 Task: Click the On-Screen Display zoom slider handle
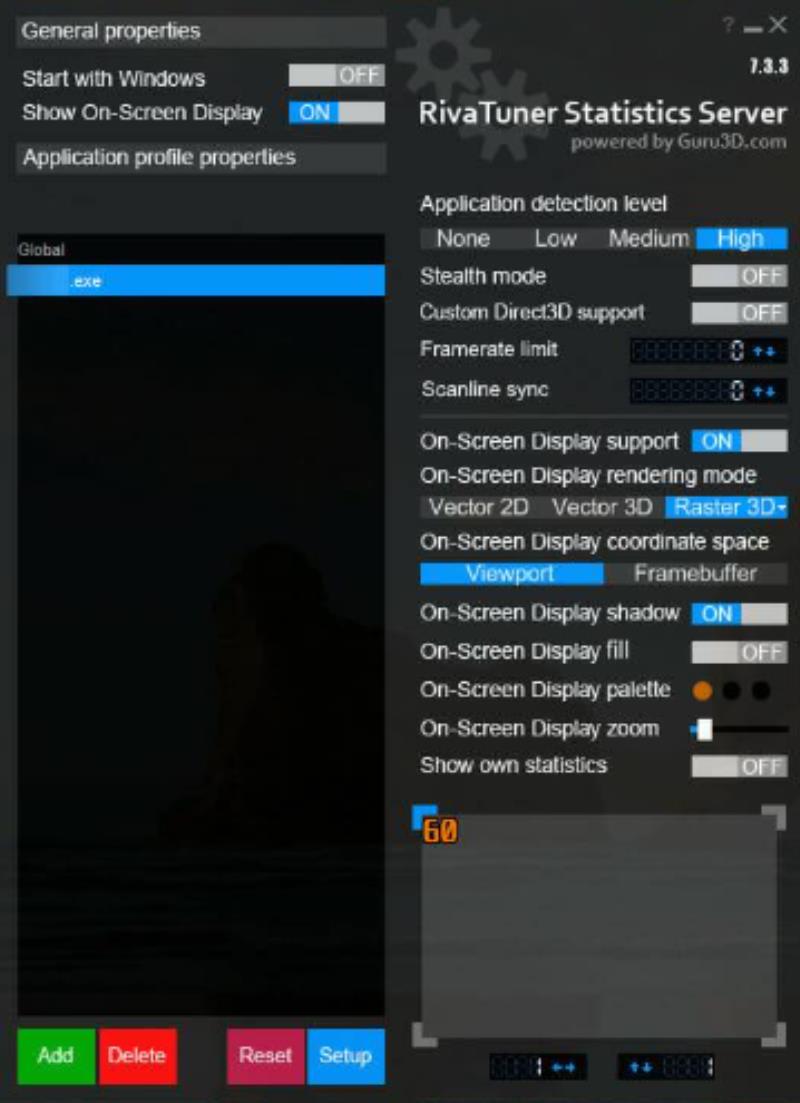704,729
